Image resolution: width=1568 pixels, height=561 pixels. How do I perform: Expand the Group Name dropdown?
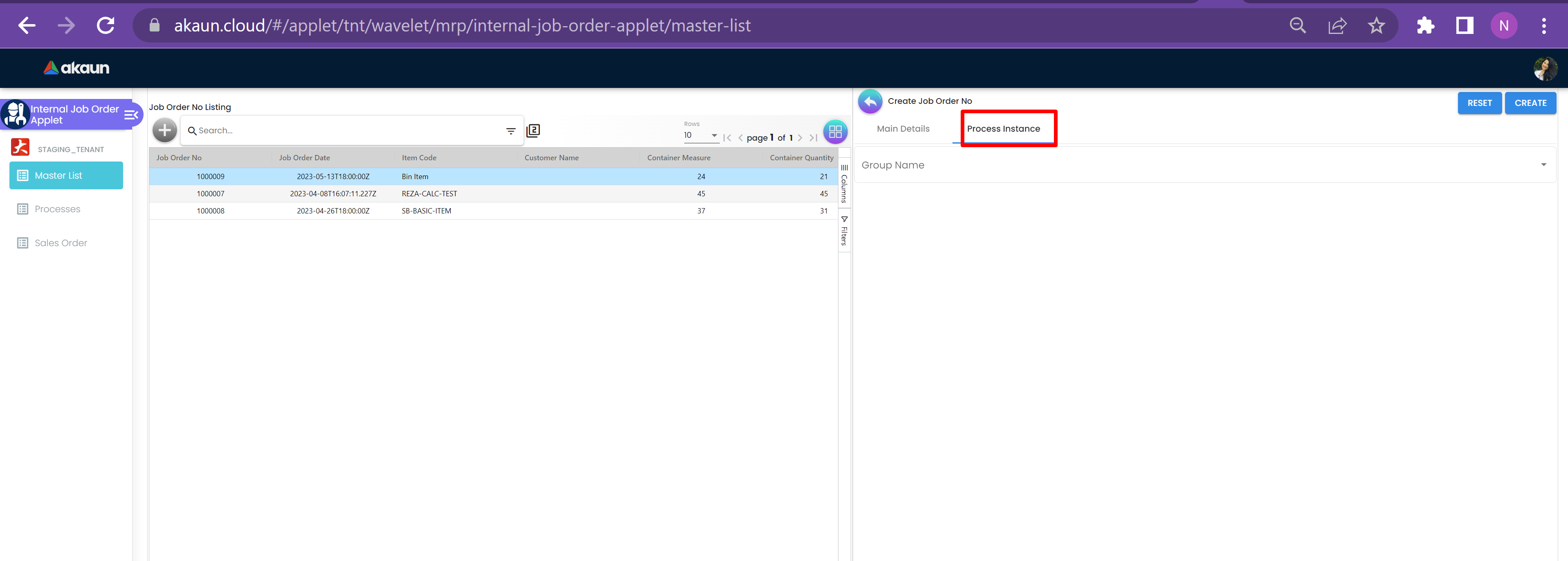1543,165
